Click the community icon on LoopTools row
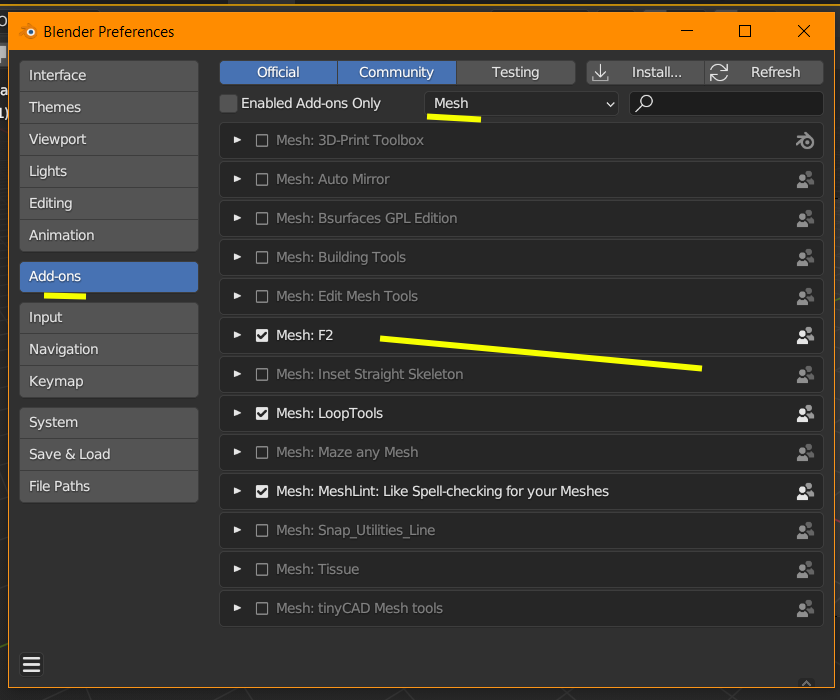This screenshot has width=840, height=700. [x=805, y=414]
